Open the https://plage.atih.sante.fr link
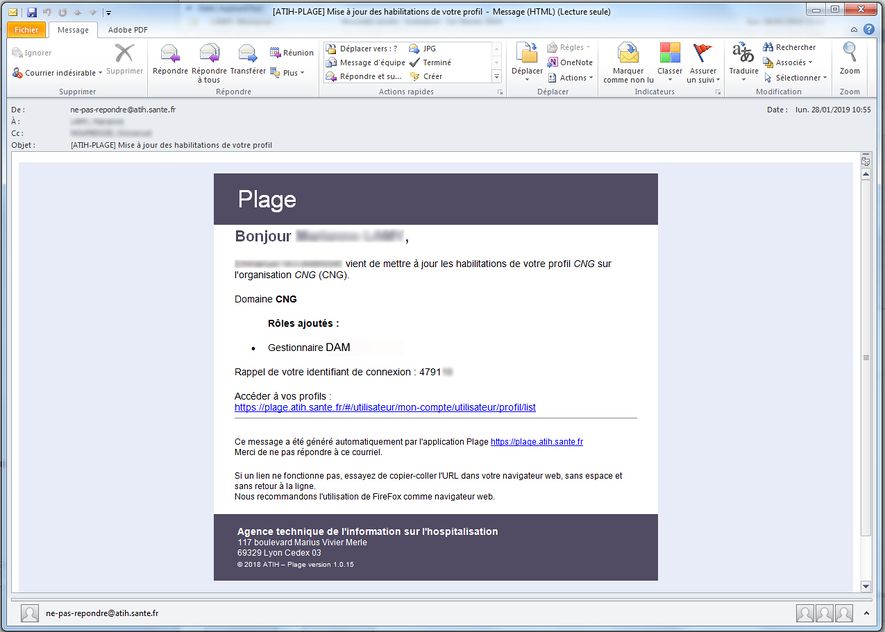 click(537, 442)
